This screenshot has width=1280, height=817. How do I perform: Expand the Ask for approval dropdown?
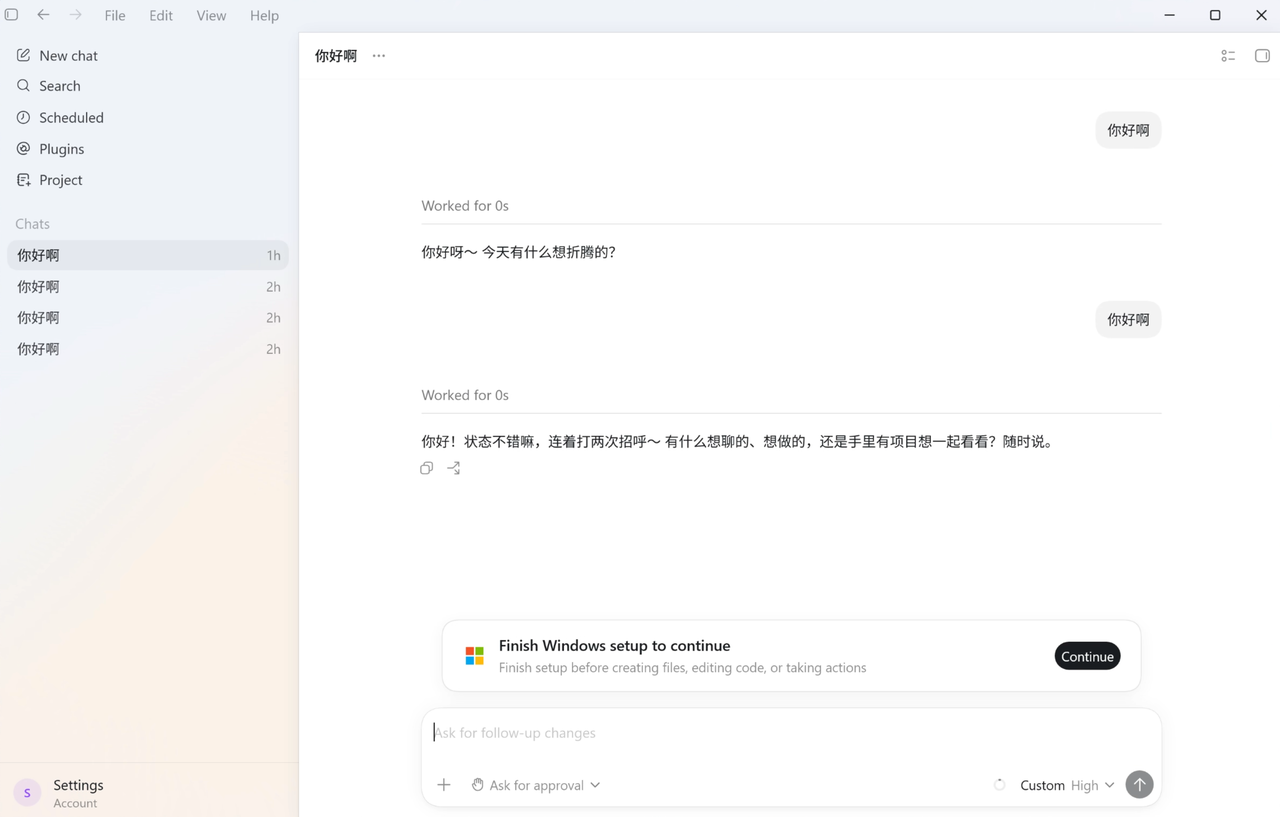(536, 785)
